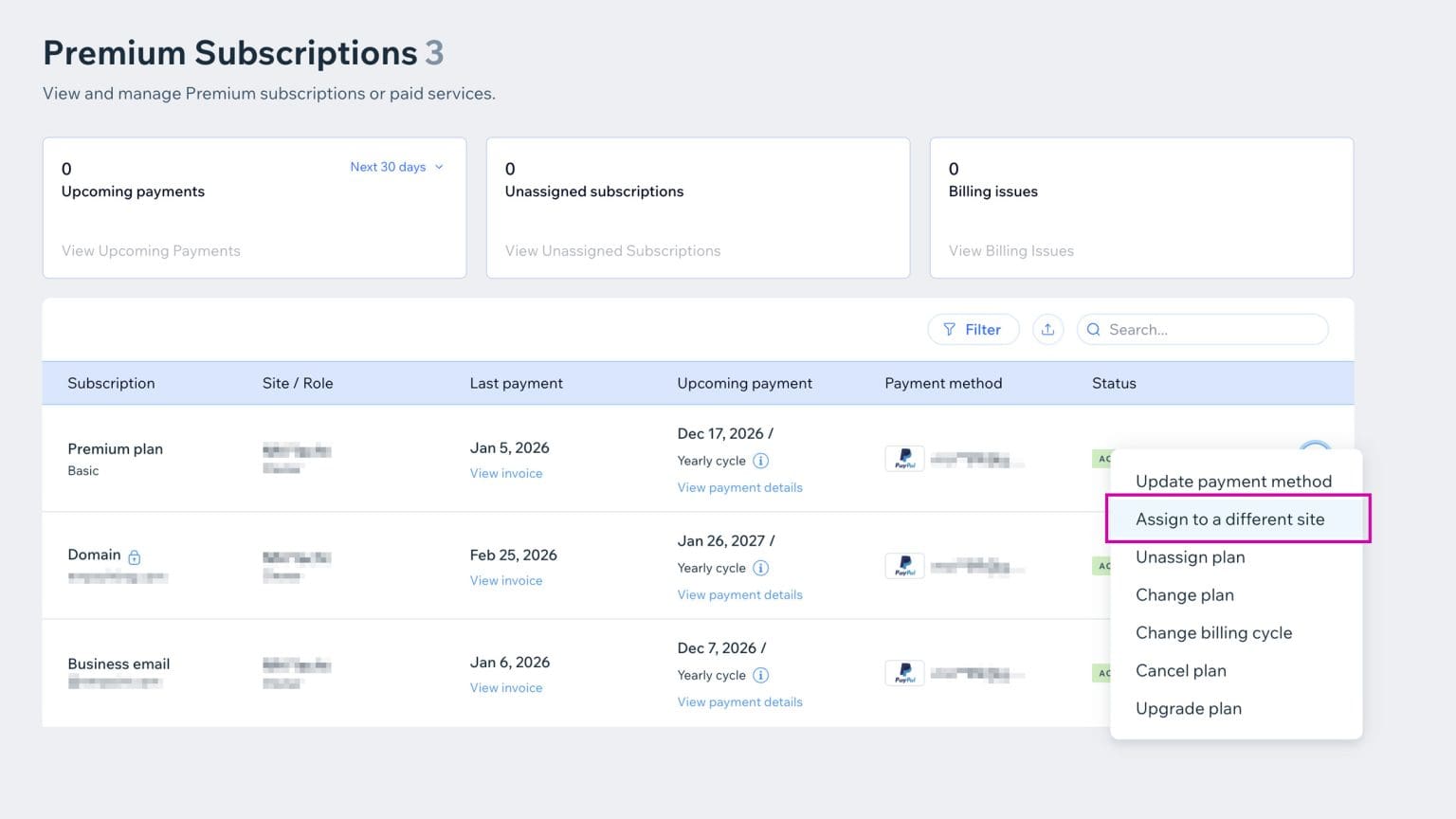Screen dimensions: 1456x819
Task: Choose Change plan from the menu
Action: coord(1185,595)
